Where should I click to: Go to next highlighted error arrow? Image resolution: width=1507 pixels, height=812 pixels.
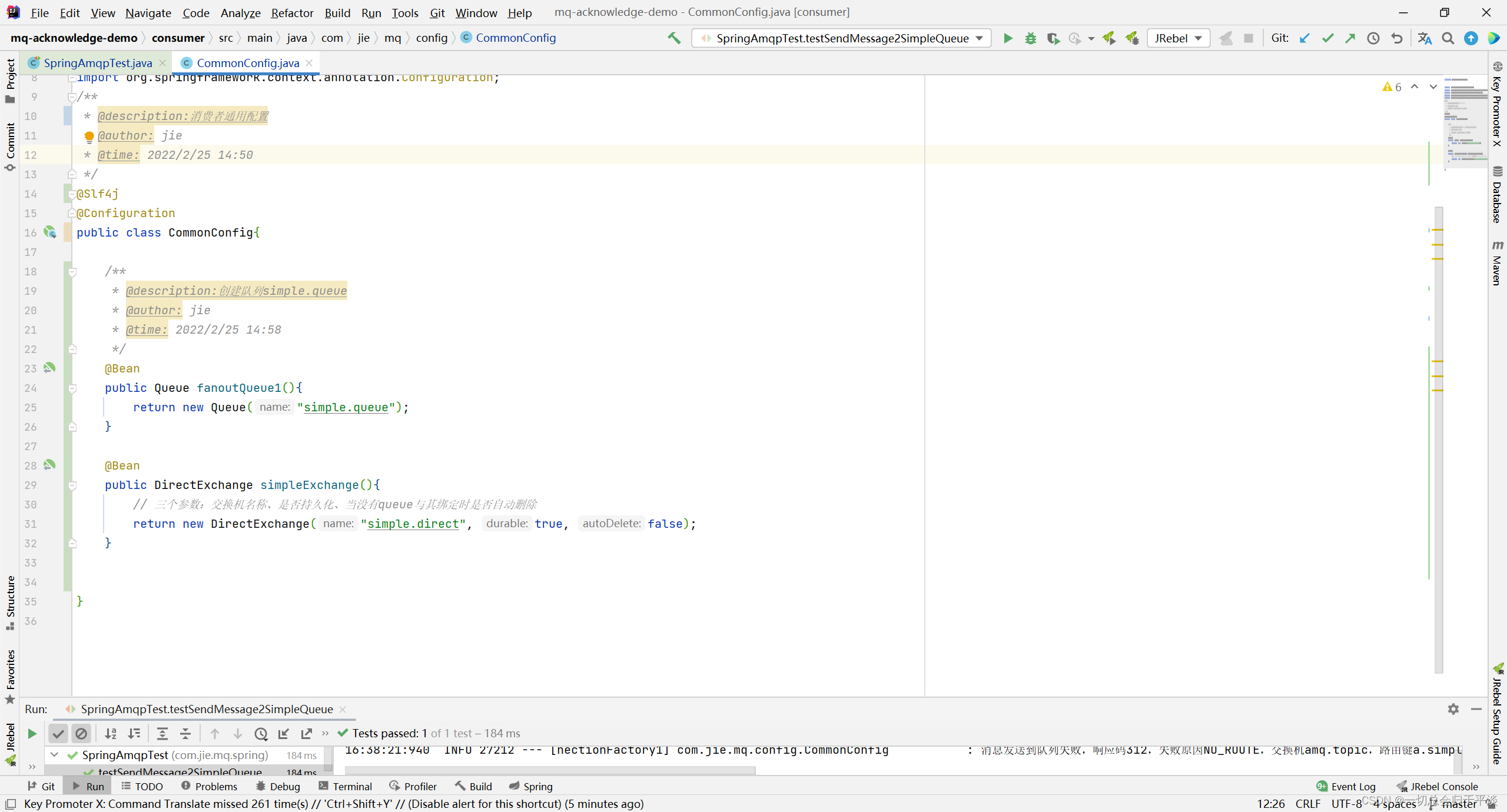coord(1433,86)
